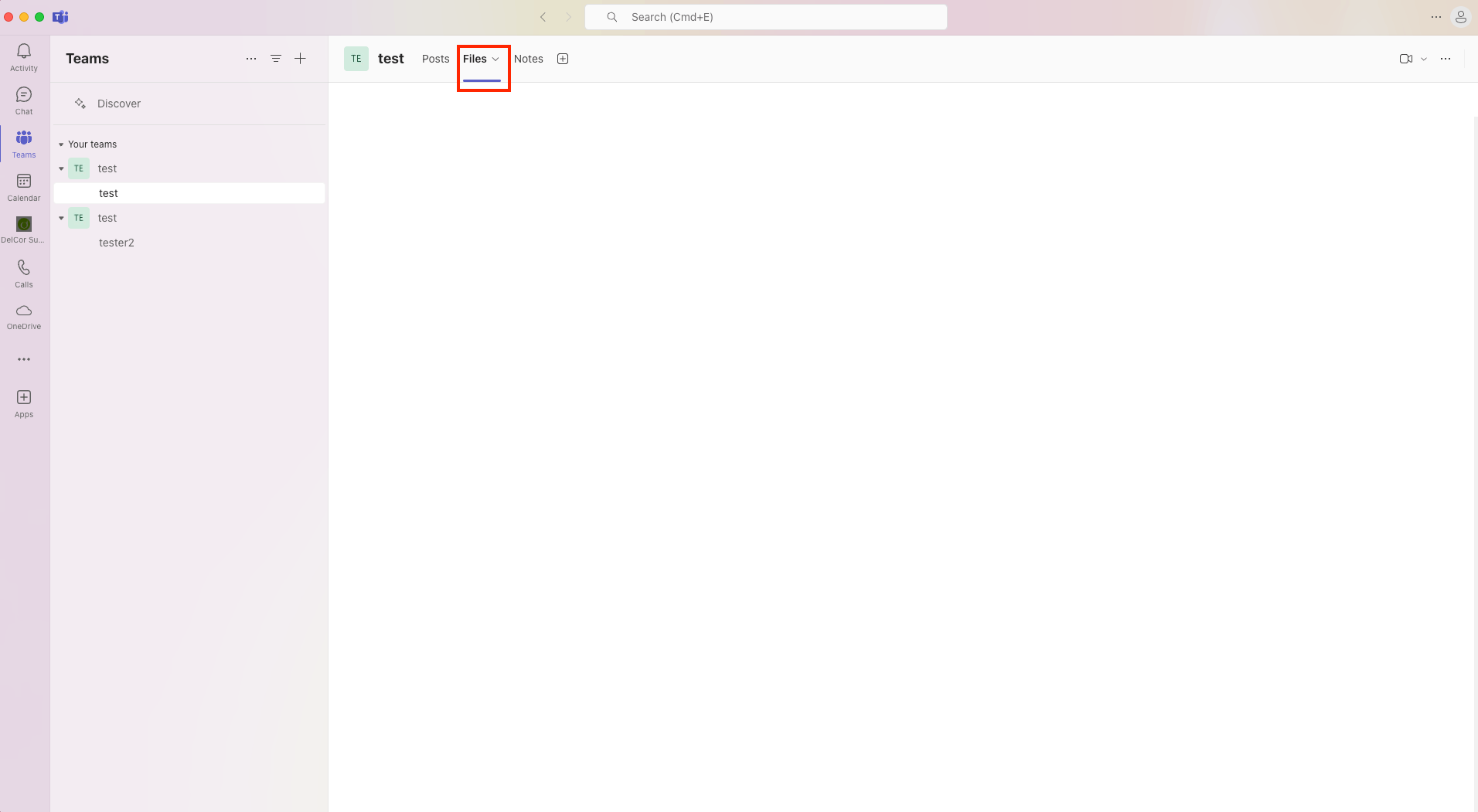Open the DelCor Su... app icon
Image resolution: width=1478 pixels, height=812 pixels.
pos(24,229)
